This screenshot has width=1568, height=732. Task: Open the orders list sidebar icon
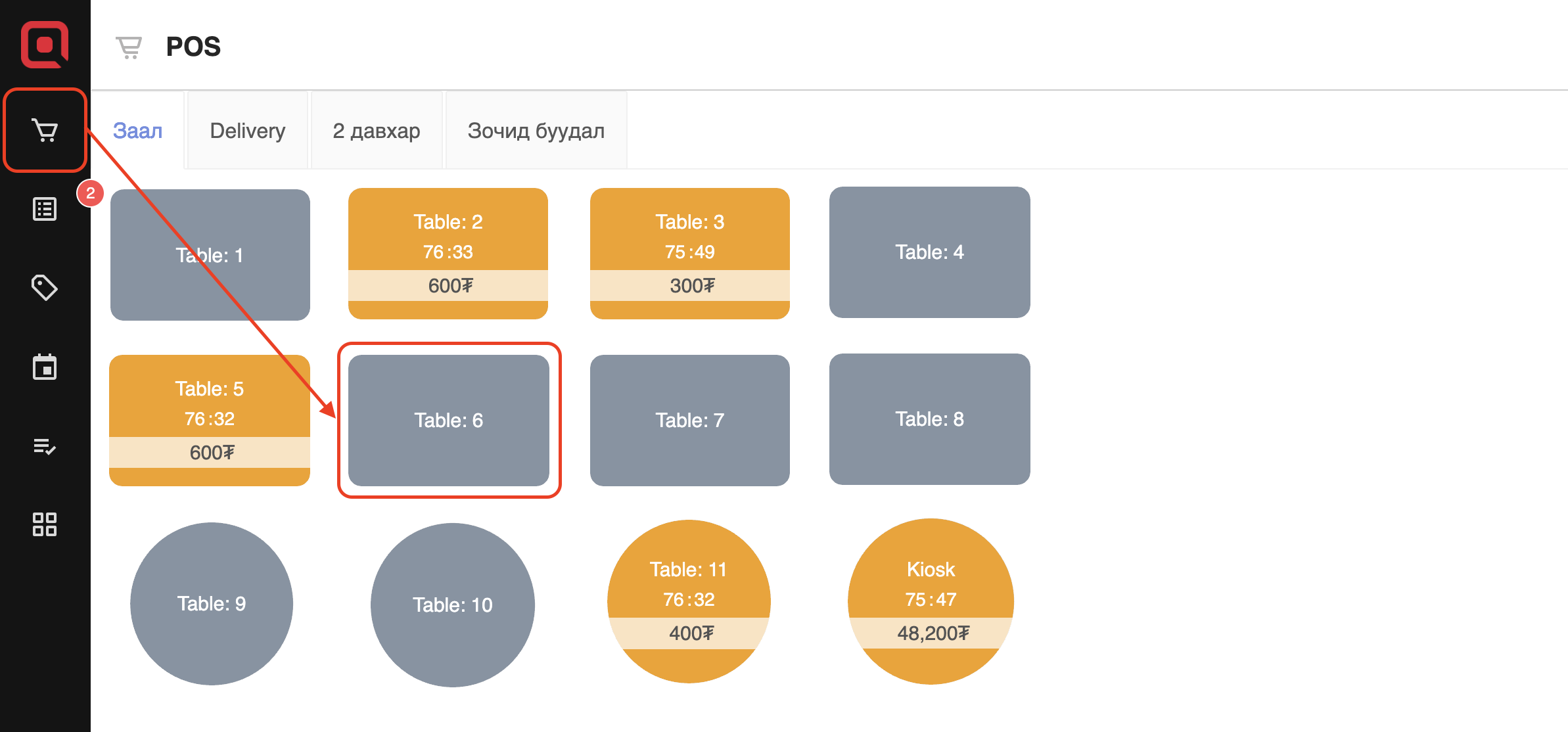[x=45, y=209]
